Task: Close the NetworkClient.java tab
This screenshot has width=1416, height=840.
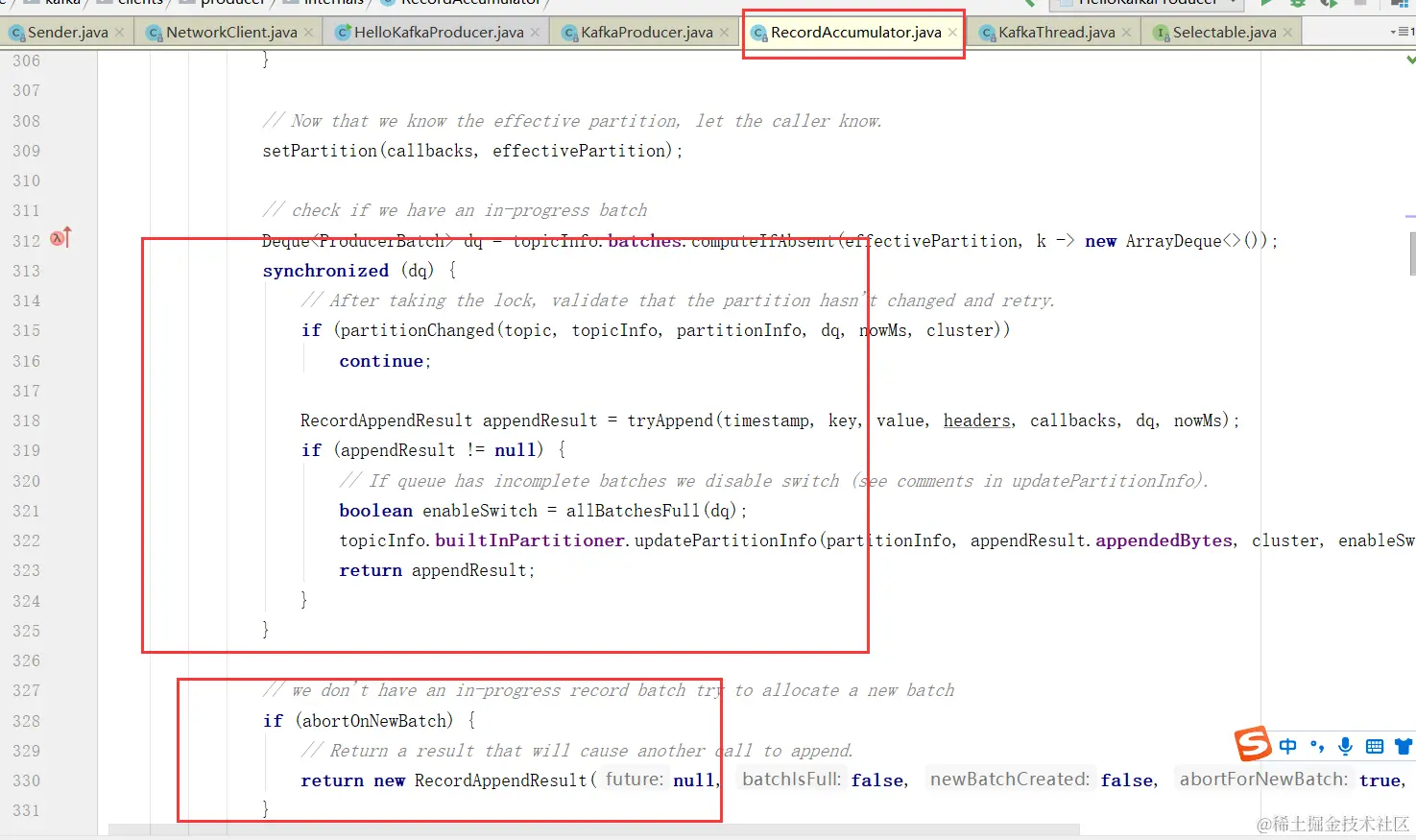Action: (x=309, y=33)
